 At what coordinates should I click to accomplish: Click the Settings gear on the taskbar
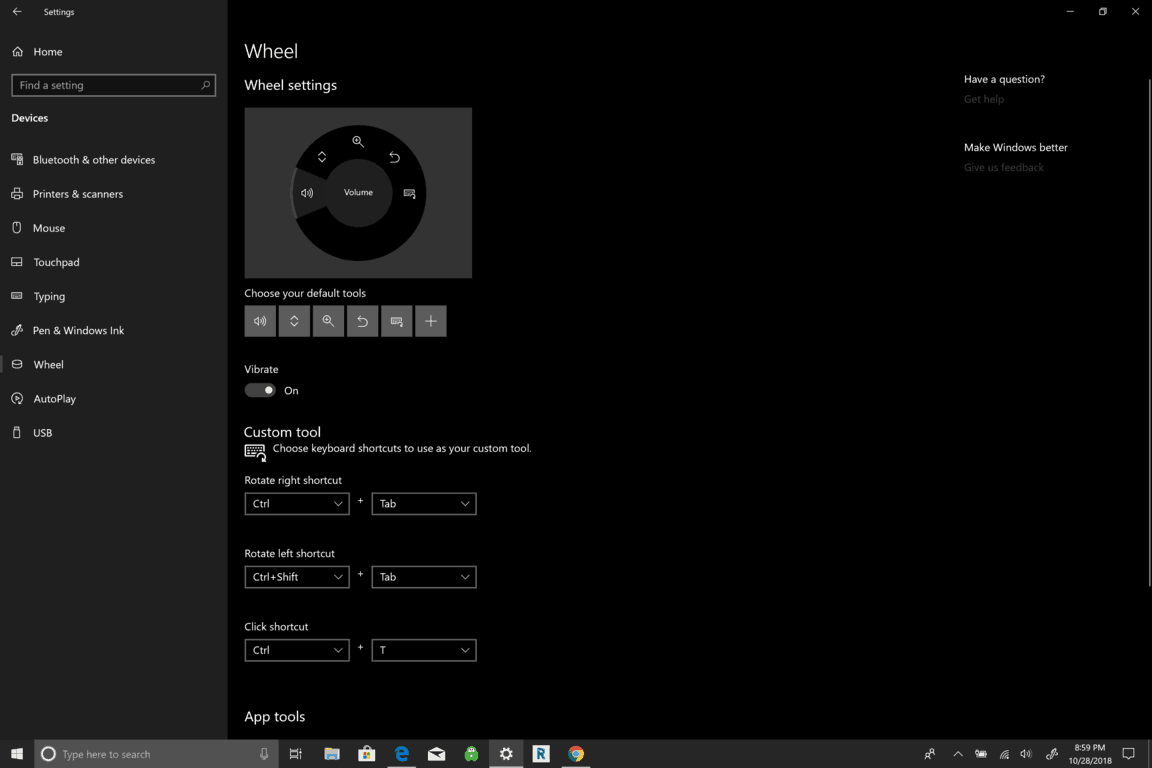coord(506,754)
